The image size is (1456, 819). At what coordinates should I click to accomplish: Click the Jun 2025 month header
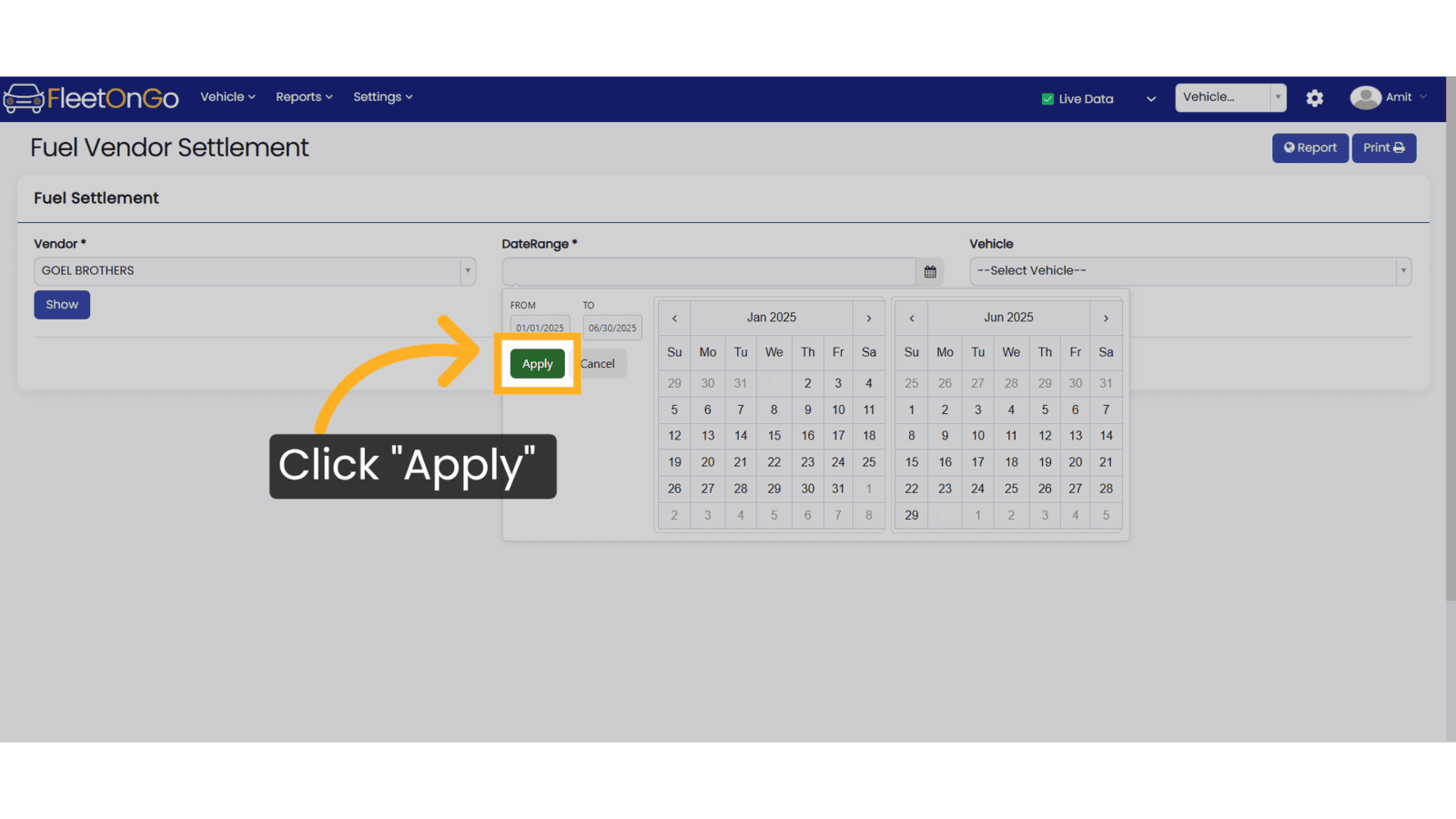(1008, 318)
